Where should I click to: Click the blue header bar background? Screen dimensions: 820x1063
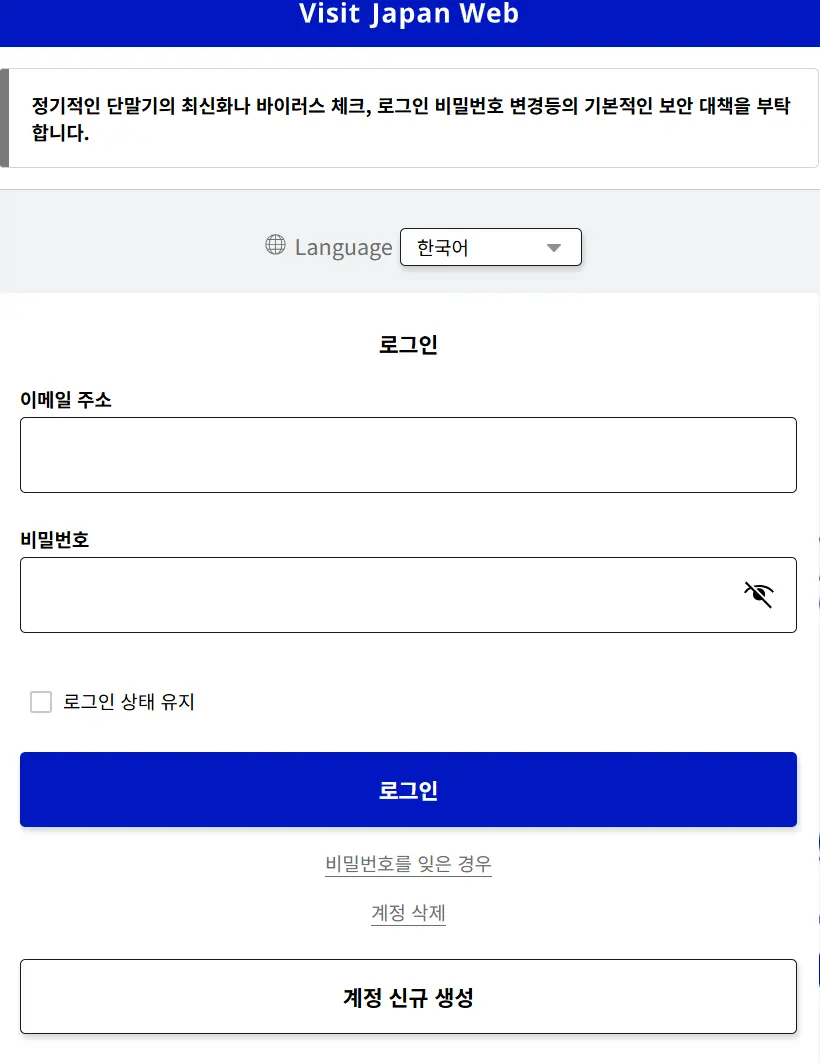tap(136, 23)
